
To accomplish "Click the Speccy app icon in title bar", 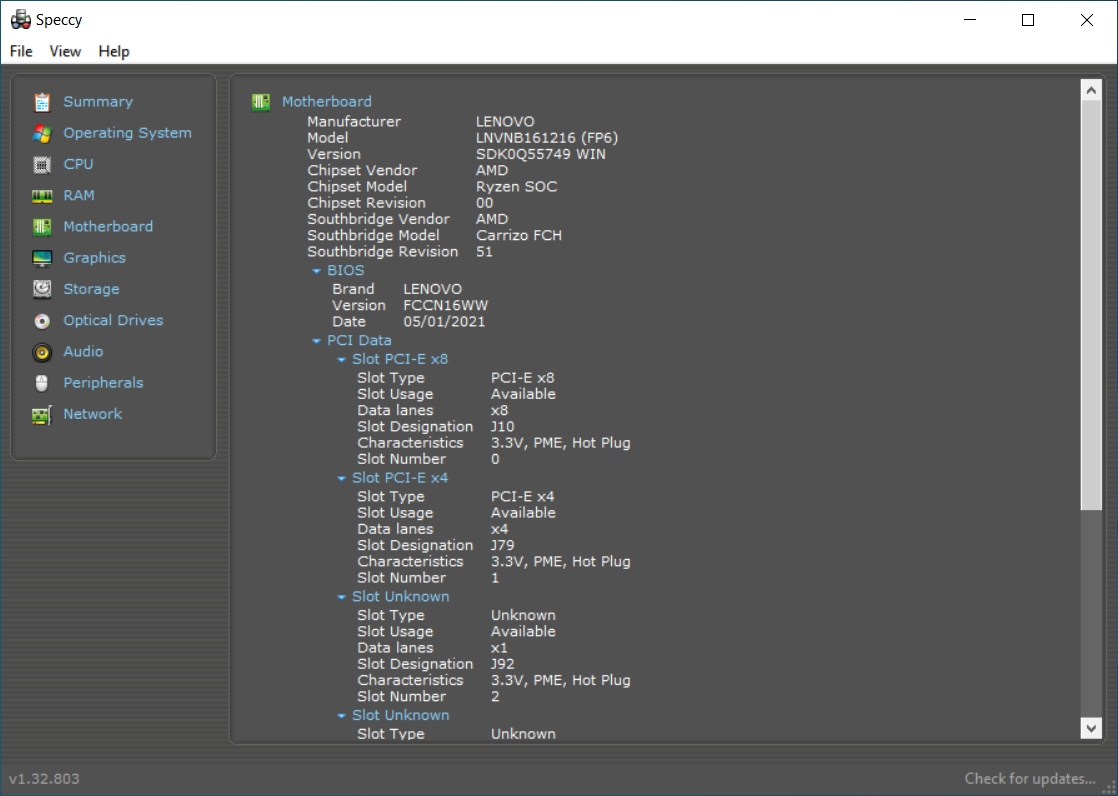I will (21, 20).
